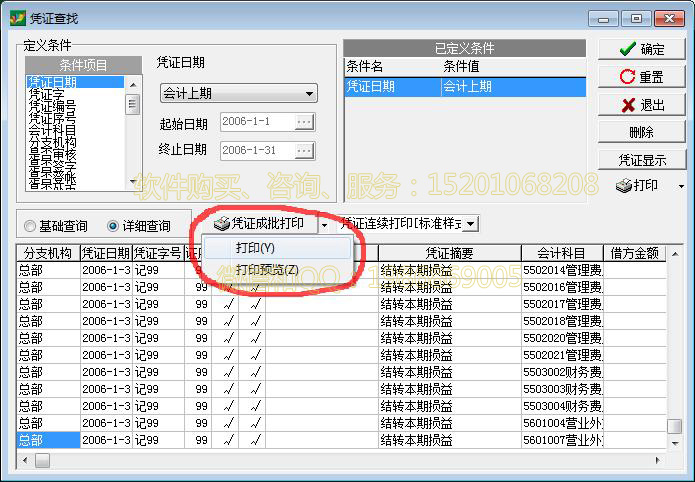Open date picker for 起始日期

coord(304,122)
